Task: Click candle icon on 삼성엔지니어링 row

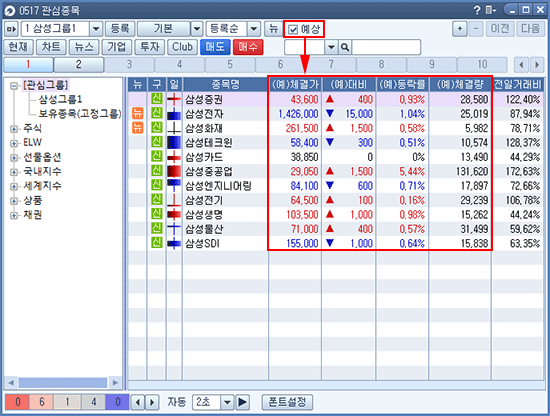Action: click(x=174, y=186)
